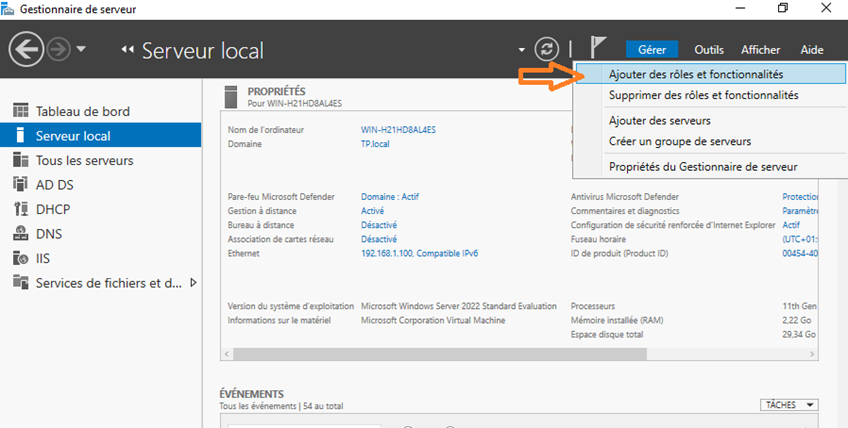Click Server Manager title bar app icon

coord(8,9)
